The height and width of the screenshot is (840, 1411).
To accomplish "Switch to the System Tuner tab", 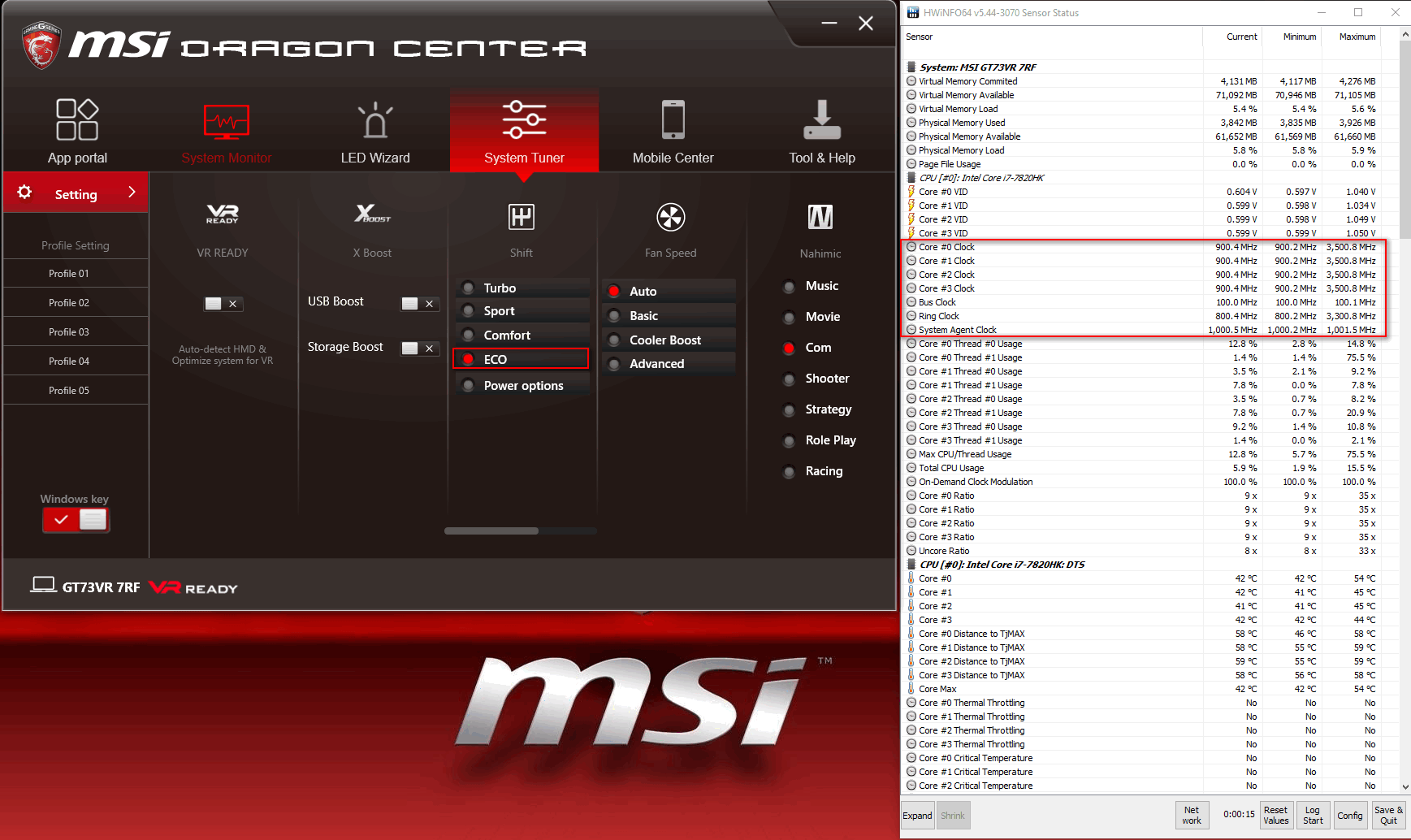I will click(524, 130).
